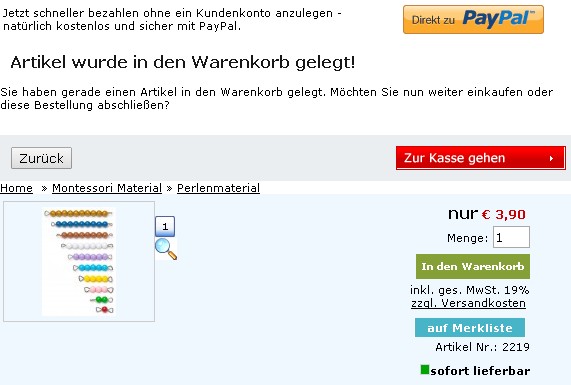
Task: Open Montessori Material breadcrumb link
Action: click(x=107, y=188)
